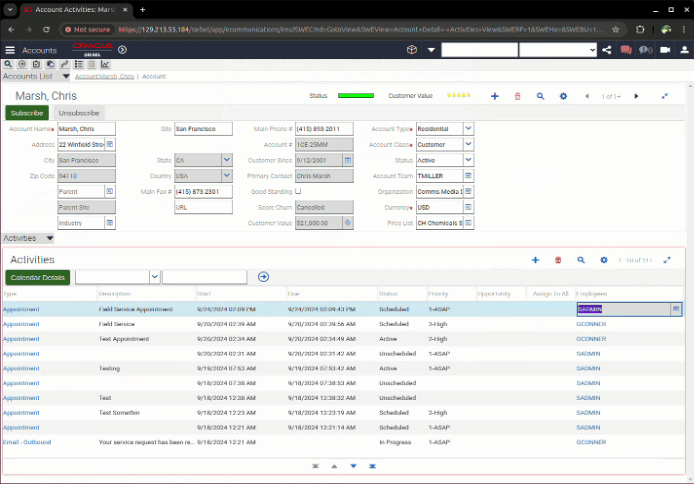The image size is (694, 484).
Task: Click the Activities query value text box
Action: [204, 277]
